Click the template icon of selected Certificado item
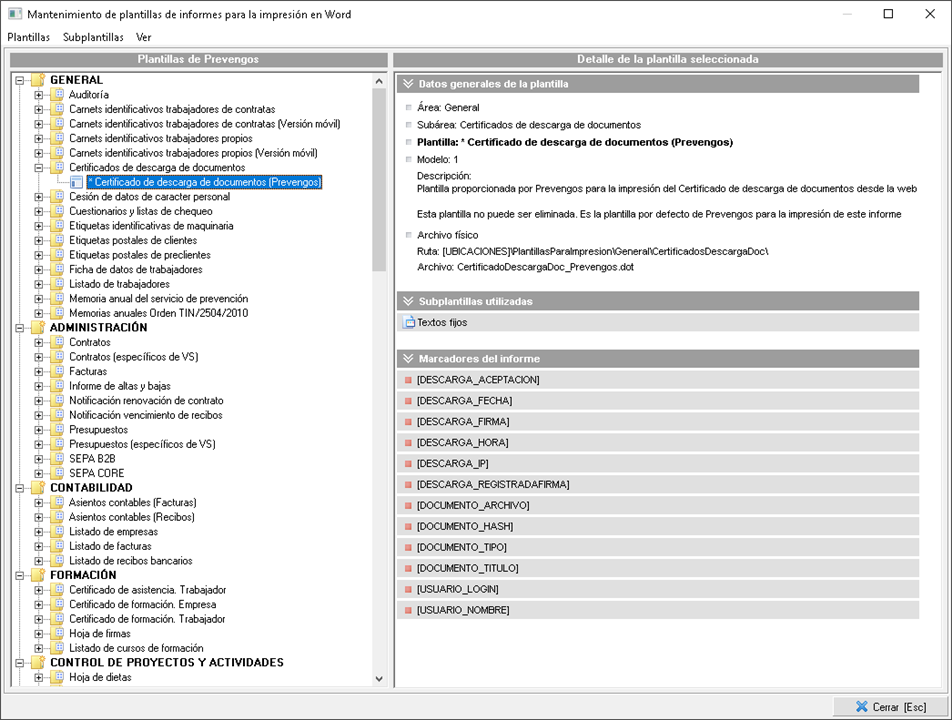 (x=76, y=182)
